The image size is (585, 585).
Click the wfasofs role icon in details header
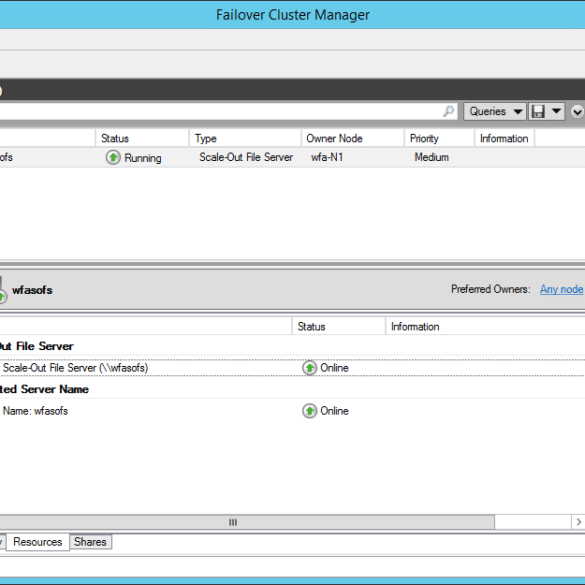point(2,290)
